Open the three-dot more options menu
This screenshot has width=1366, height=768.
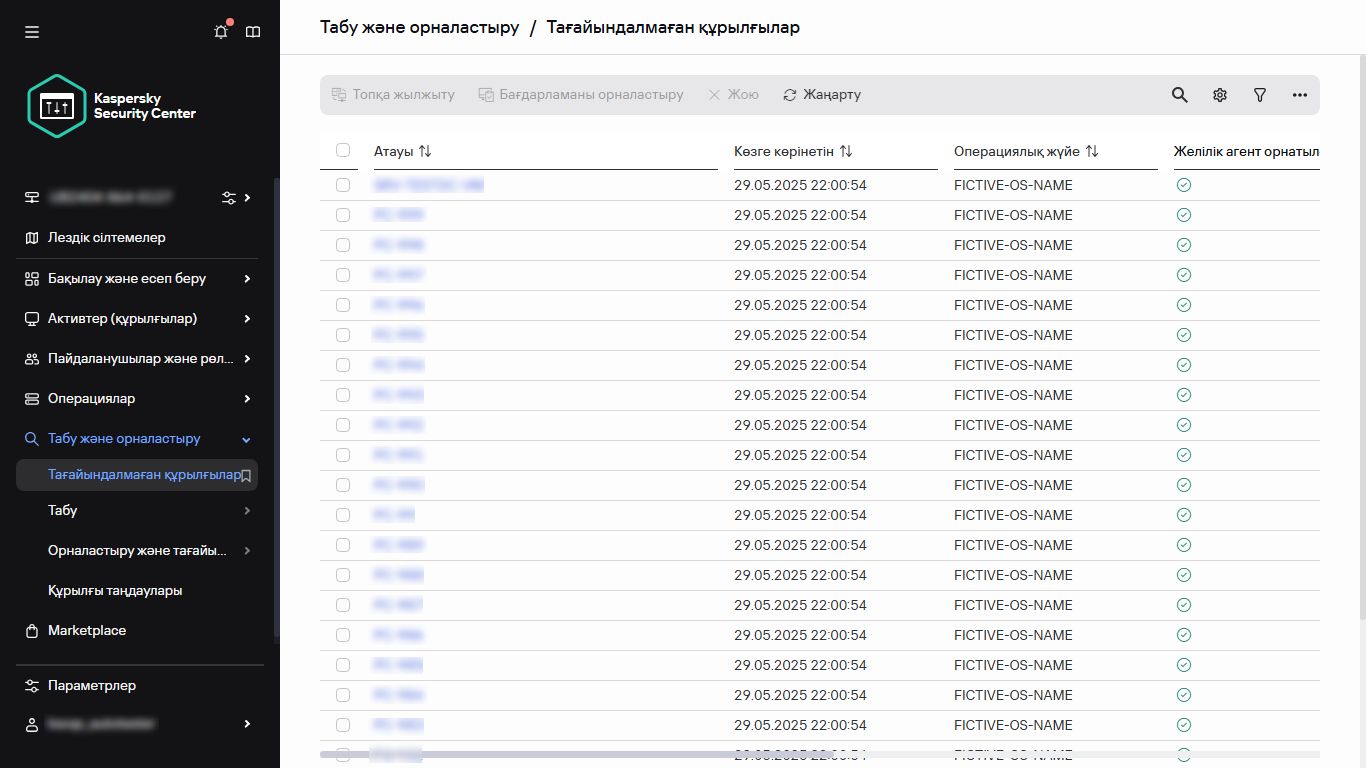point(1300,95)
